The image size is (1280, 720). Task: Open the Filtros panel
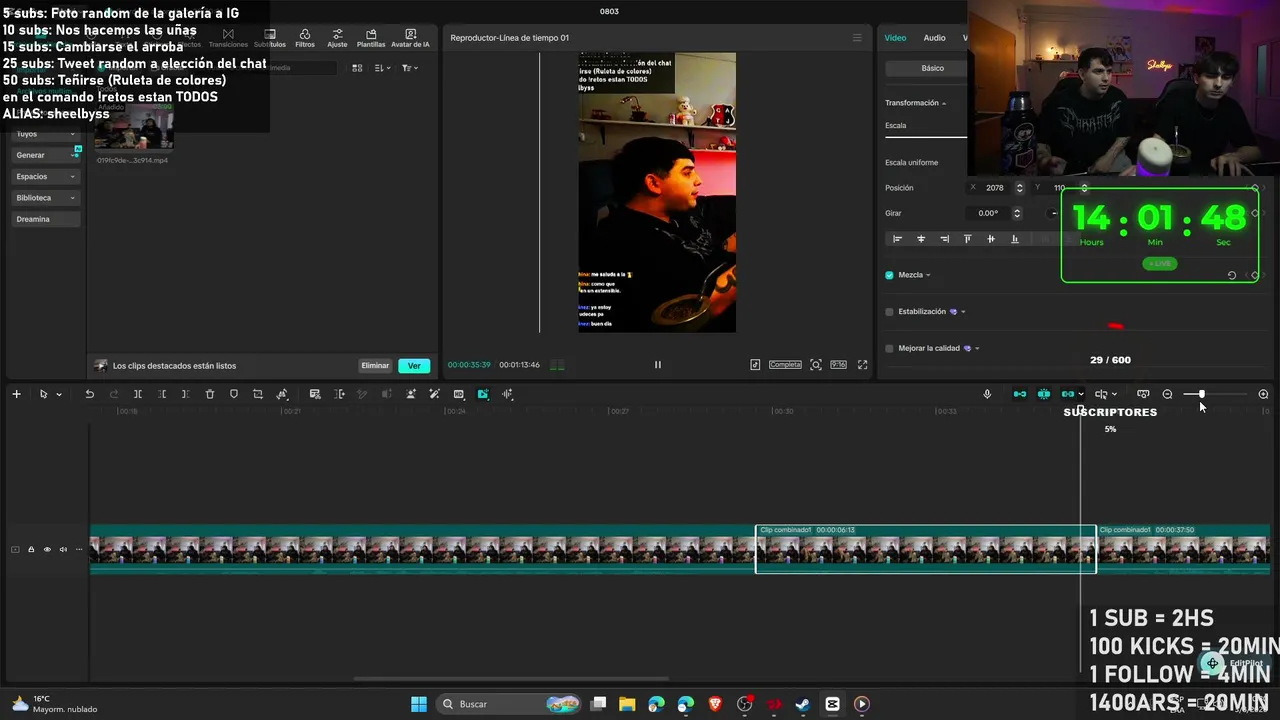tap(305, 38)
